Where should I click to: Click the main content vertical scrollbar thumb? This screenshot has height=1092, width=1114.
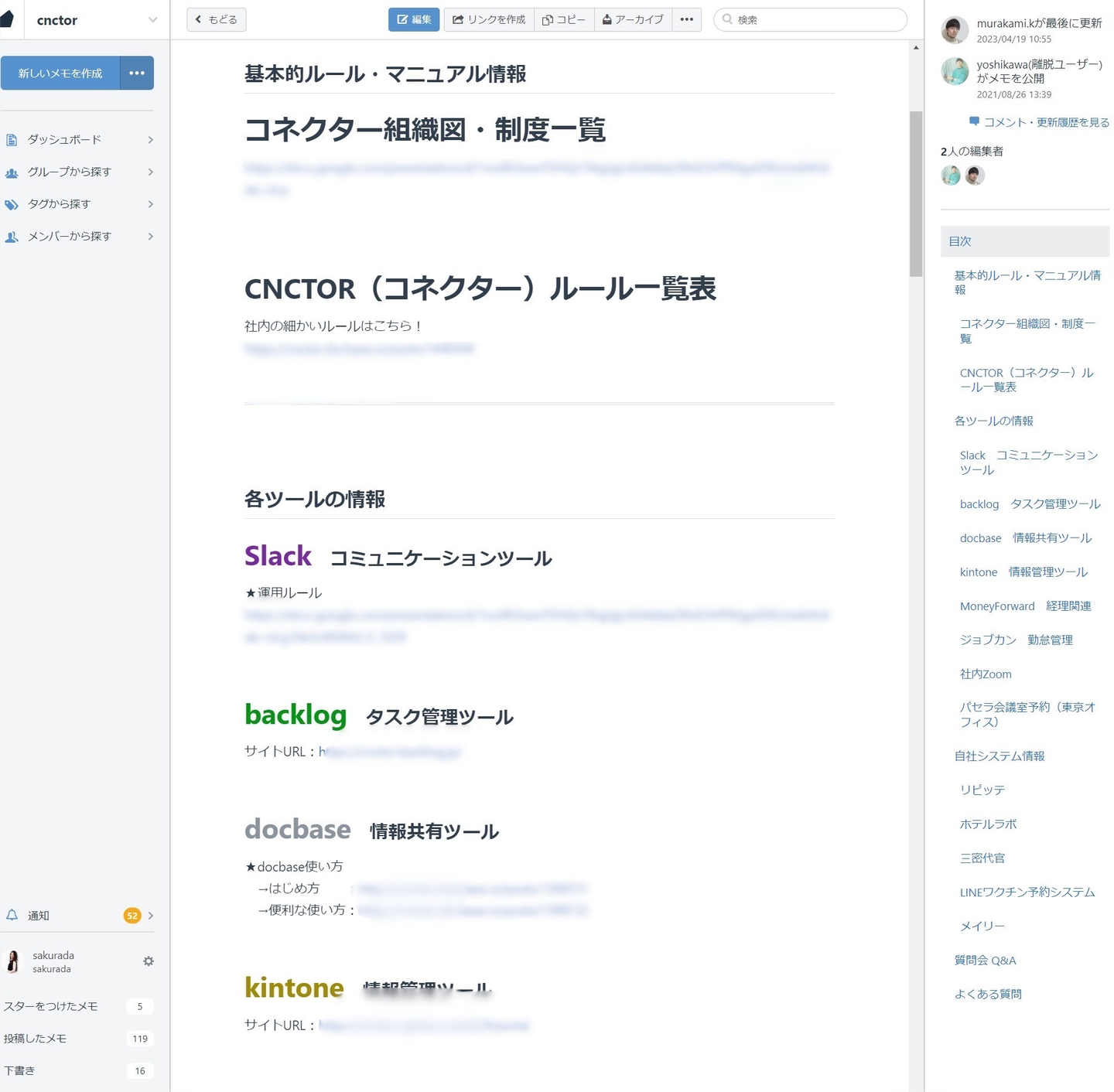pyautogui.click(x=916, y=193)
